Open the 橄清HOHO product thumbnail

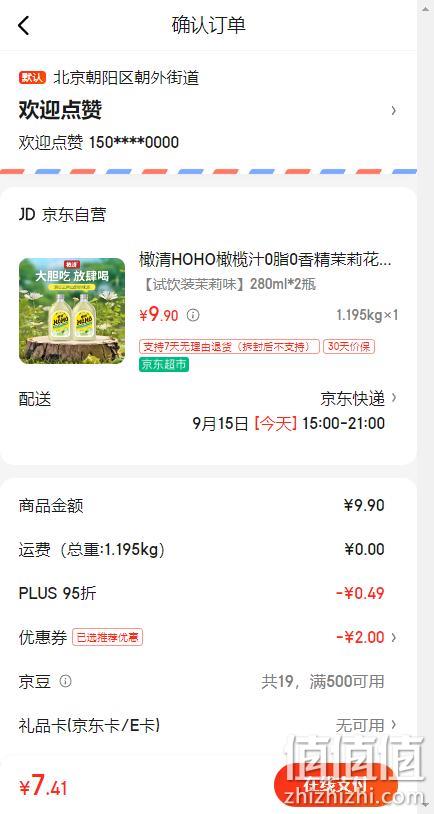[x=72, y=311]
